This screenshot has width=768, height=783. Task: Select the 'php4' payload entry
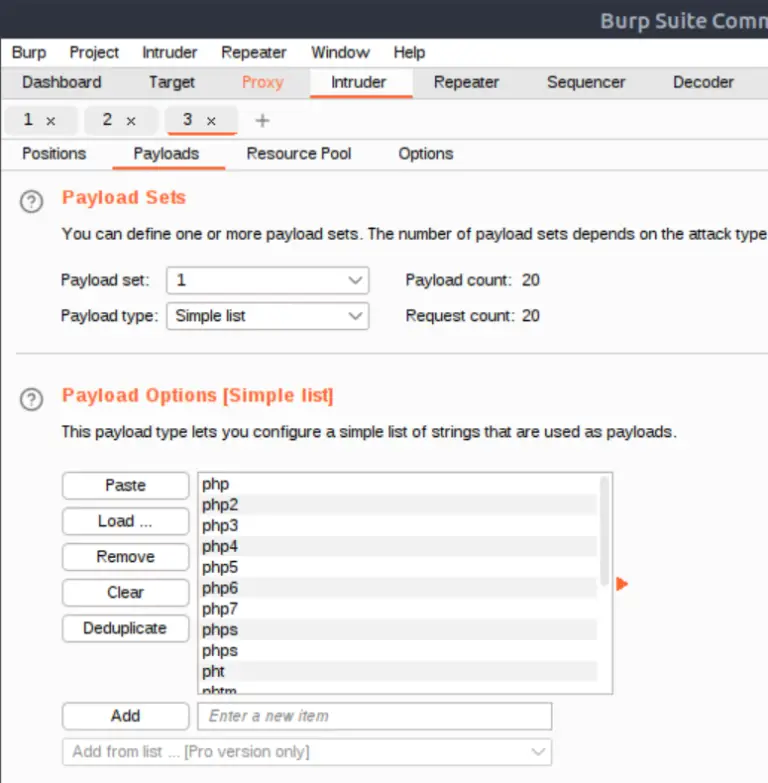click(398, 547)
